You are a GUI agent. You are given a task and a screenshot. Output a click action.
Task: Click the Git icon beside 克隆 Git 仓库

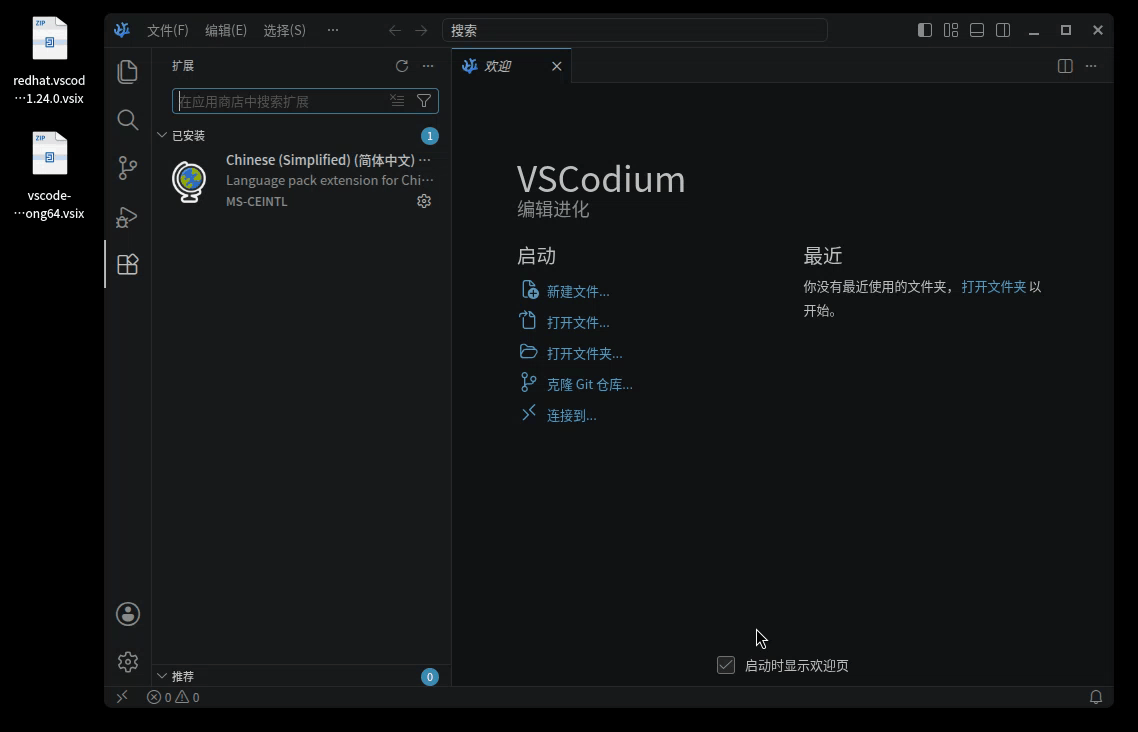click(x=528, y=382)
